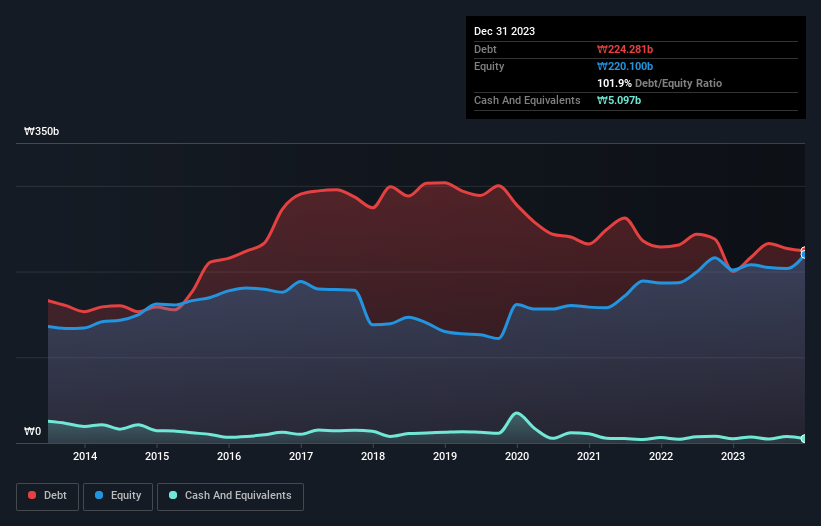
Task: Toggle Cash And Equivalents legend button
Action: pyautogui.click(x=230, y=496)
